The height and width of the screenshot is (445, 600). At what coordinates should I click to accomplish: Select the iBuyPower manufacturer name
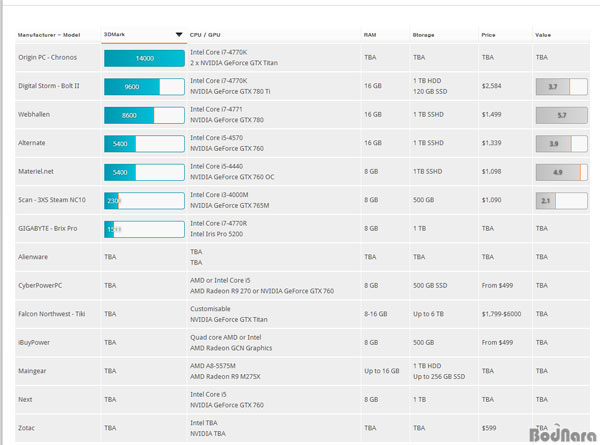(x=34, y=342)
